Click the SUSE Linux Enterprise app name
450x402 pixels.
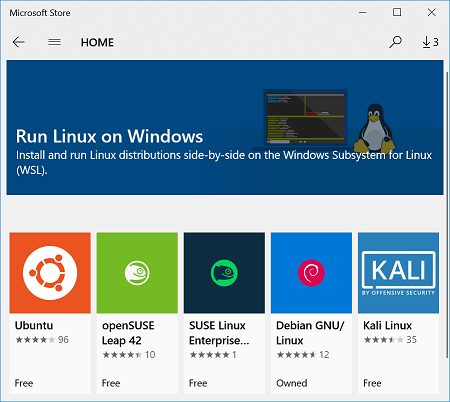(x=219, y=333)
